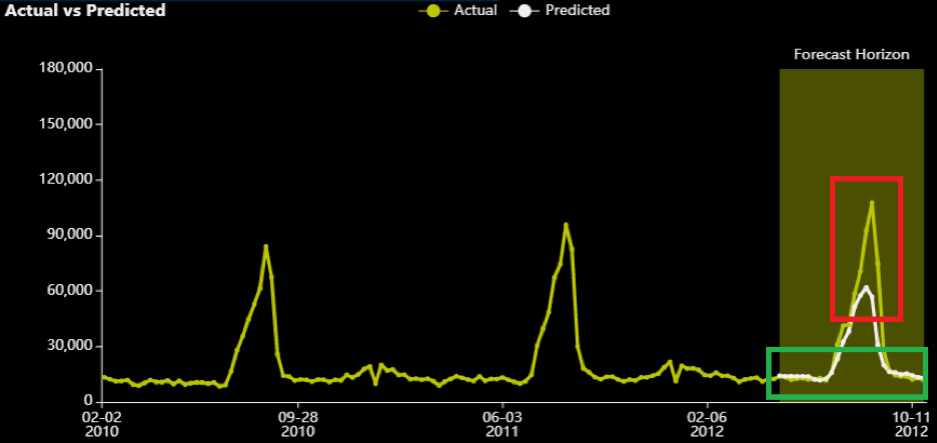This screenshot has width=937, height=443.
Task: Select the 180,000 y-axis label
Action: tap(65, 69)
